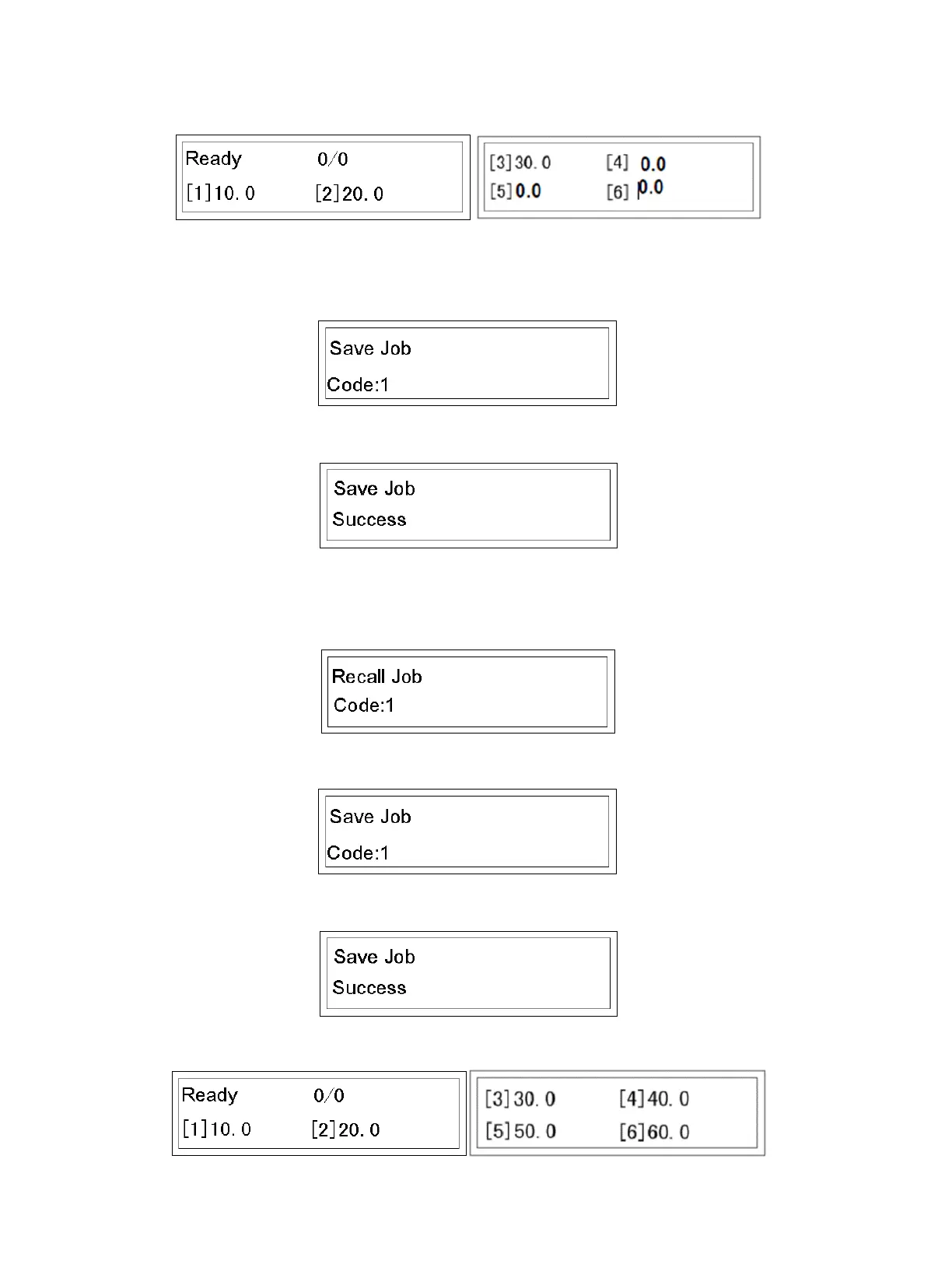The width and height of the screenshot is (952, 1271).
Task: Click "[3]30.0" next to "[4]40.0"
Action: pyautogui.click(x=520, y=1099)
